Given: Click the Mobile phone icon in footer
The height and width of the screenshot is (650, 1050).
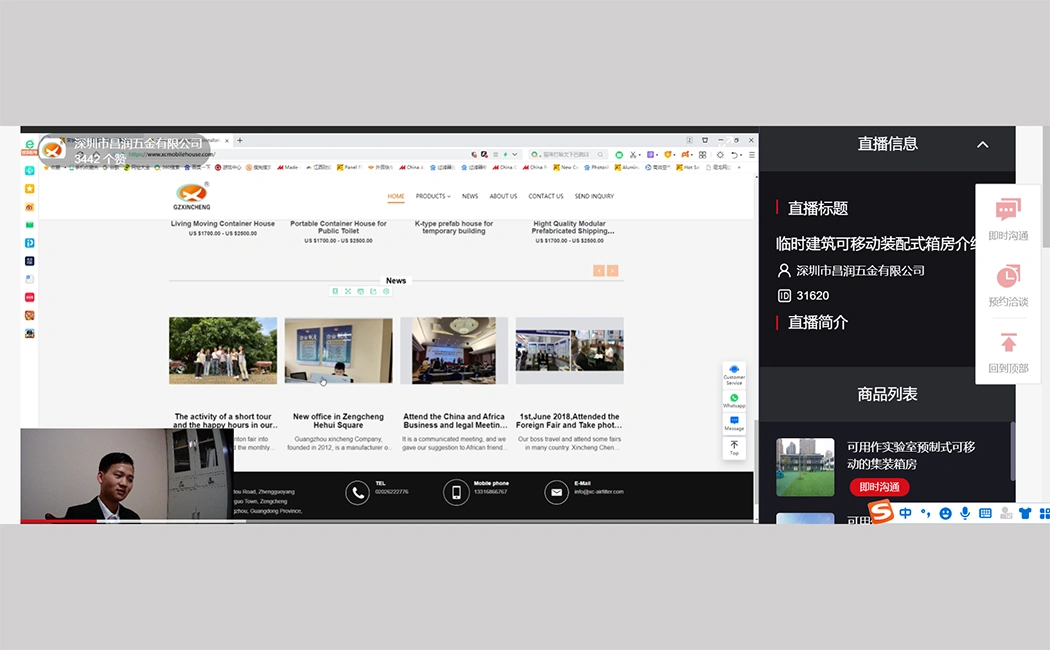Looking at the screenshot, I should (x=455, y=493).
